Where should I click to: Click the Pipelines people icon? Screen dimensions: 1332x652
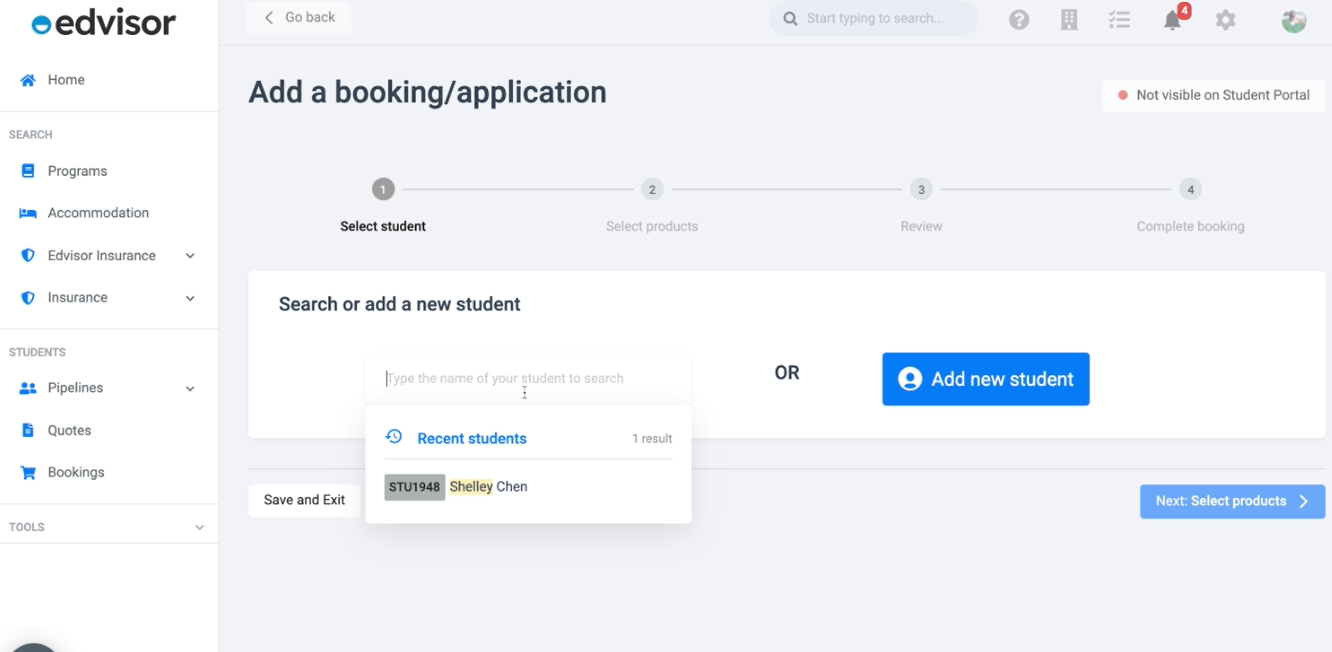pyautogui.click(x=28, y=388)
